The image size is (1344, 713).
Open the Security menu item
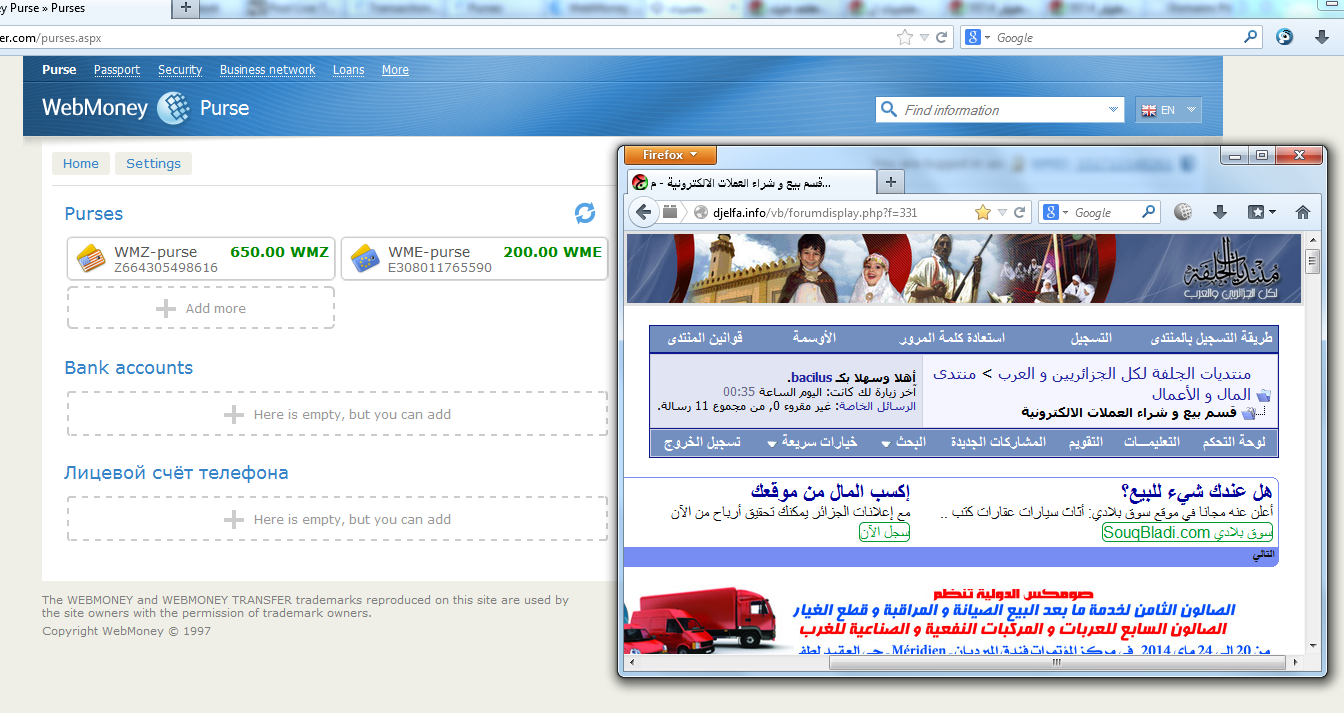[x=180, y=70]
